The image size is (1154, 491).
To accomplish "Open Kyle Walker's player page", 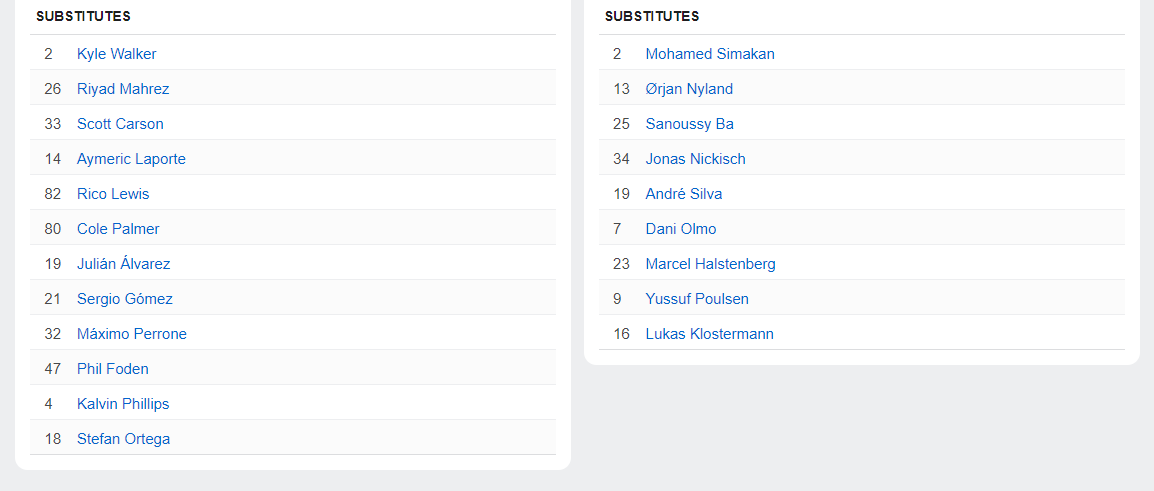I will (x=116, y=54).
